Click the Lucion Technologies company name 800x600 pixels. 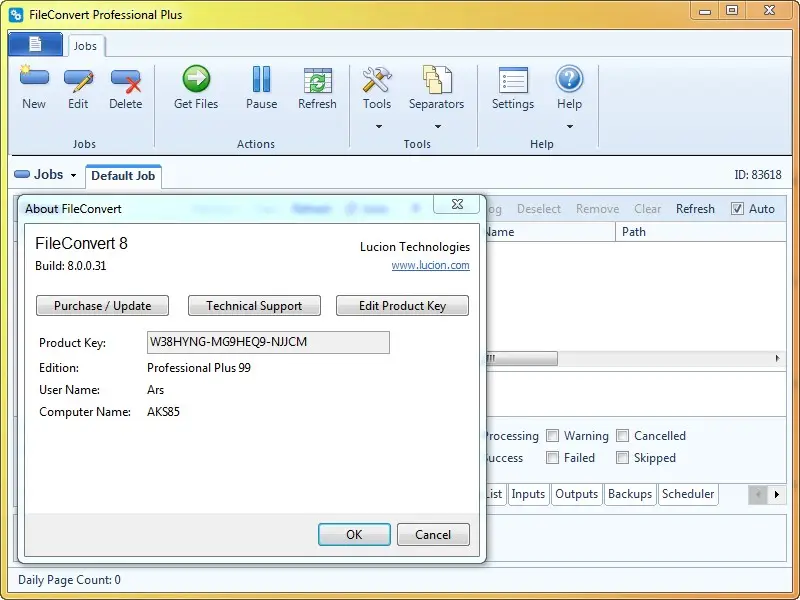click(415, 247)
